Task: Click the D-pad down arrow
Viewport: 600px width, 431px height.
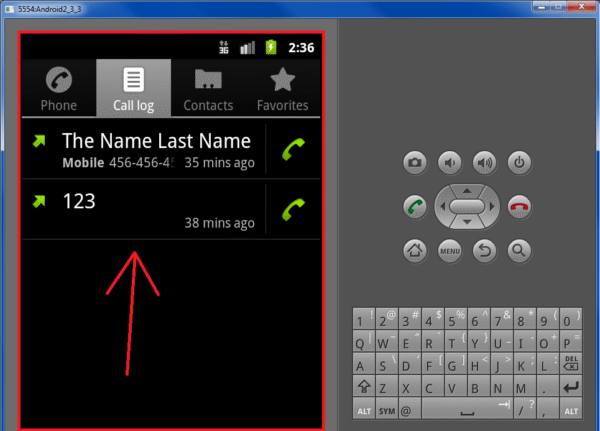Action: tap(467, 222)
